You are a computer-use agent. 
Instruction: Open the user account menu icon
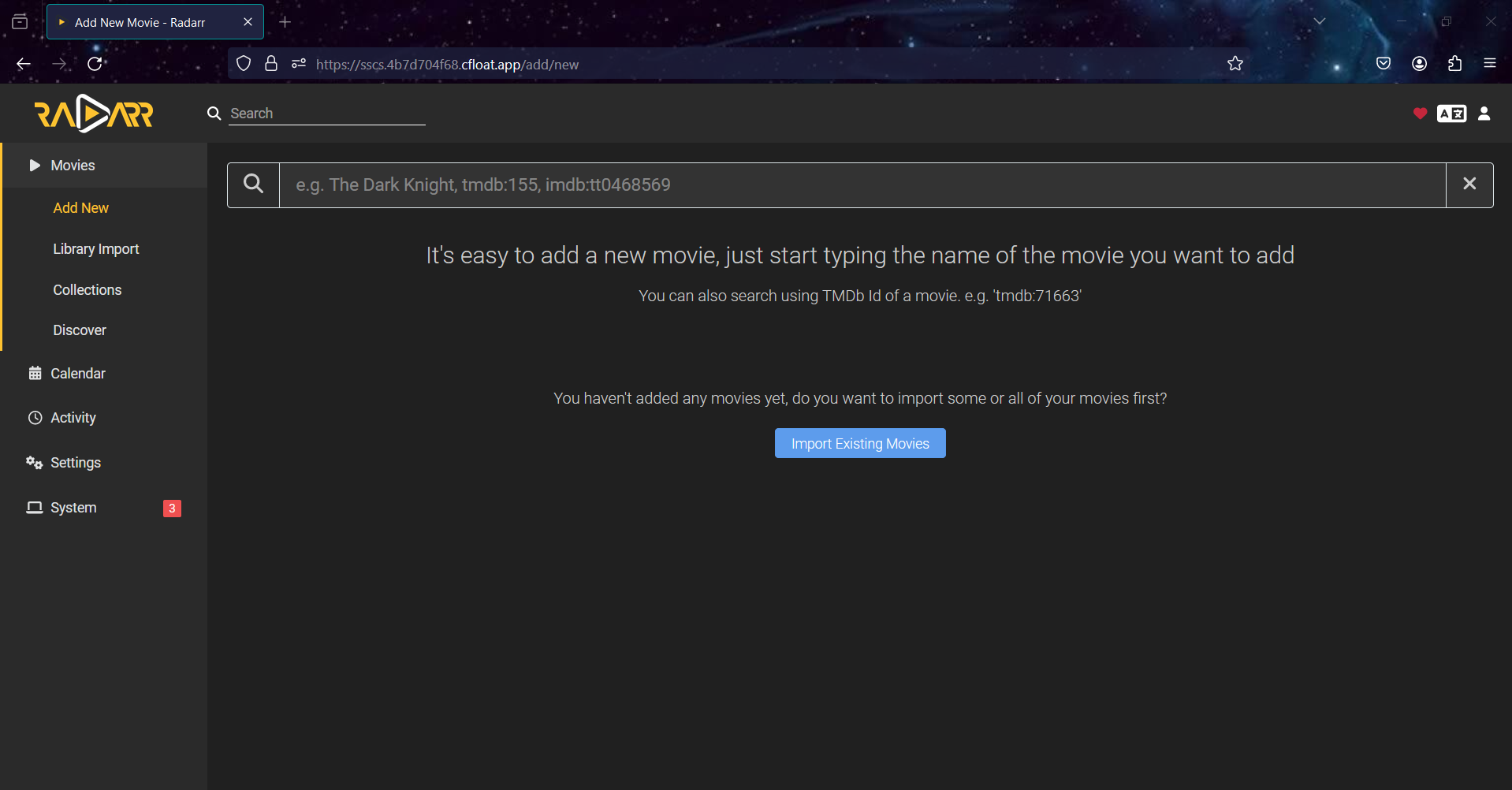tap(1484, 114)
